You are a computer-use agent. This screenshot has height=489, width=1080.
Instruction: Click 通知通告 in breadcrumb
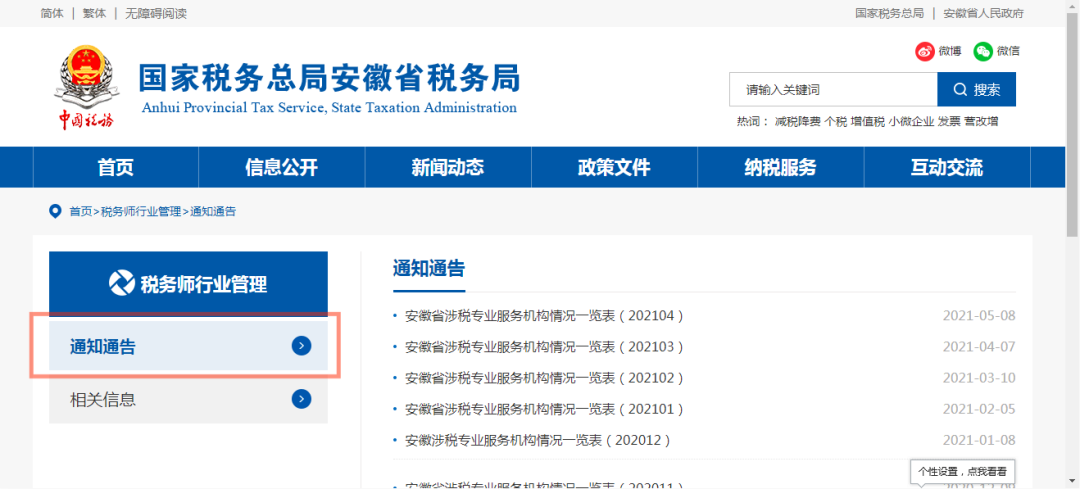tap(214, 211)
